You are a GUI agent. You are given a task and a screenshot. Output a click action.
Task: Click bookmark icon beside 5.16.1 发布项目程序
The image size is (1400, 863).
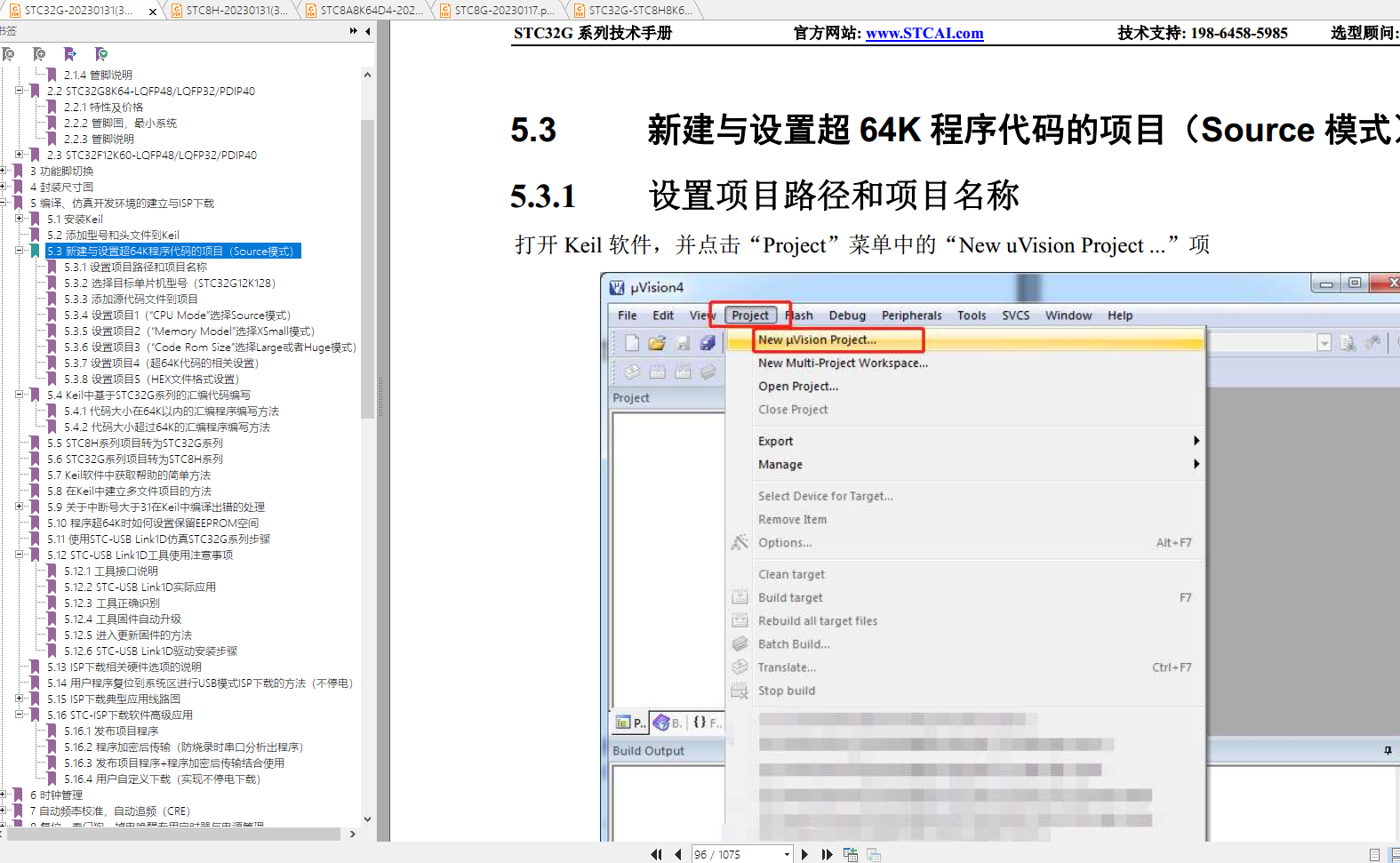pos(52,731)
